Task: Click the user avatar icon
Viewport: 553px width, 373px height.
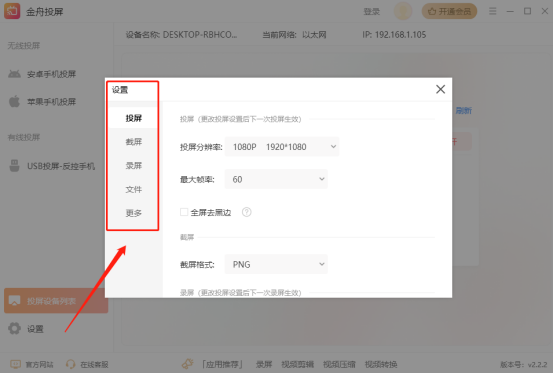Action: tap(403, 11)
